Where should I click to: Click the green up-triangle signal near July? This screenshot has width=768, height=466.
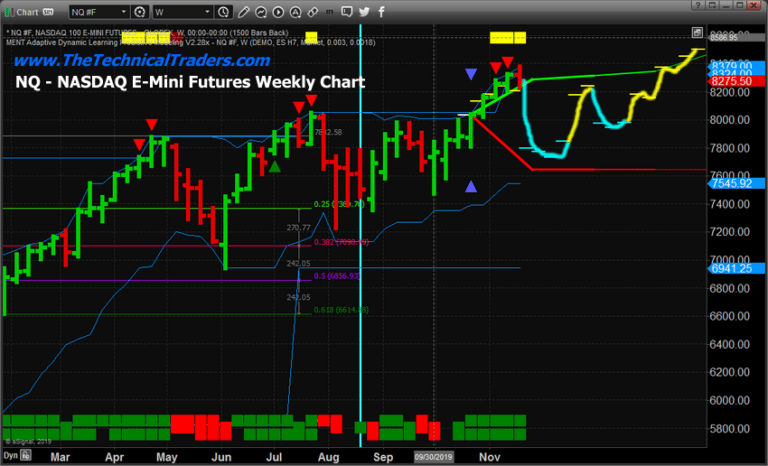coord(275,167)
